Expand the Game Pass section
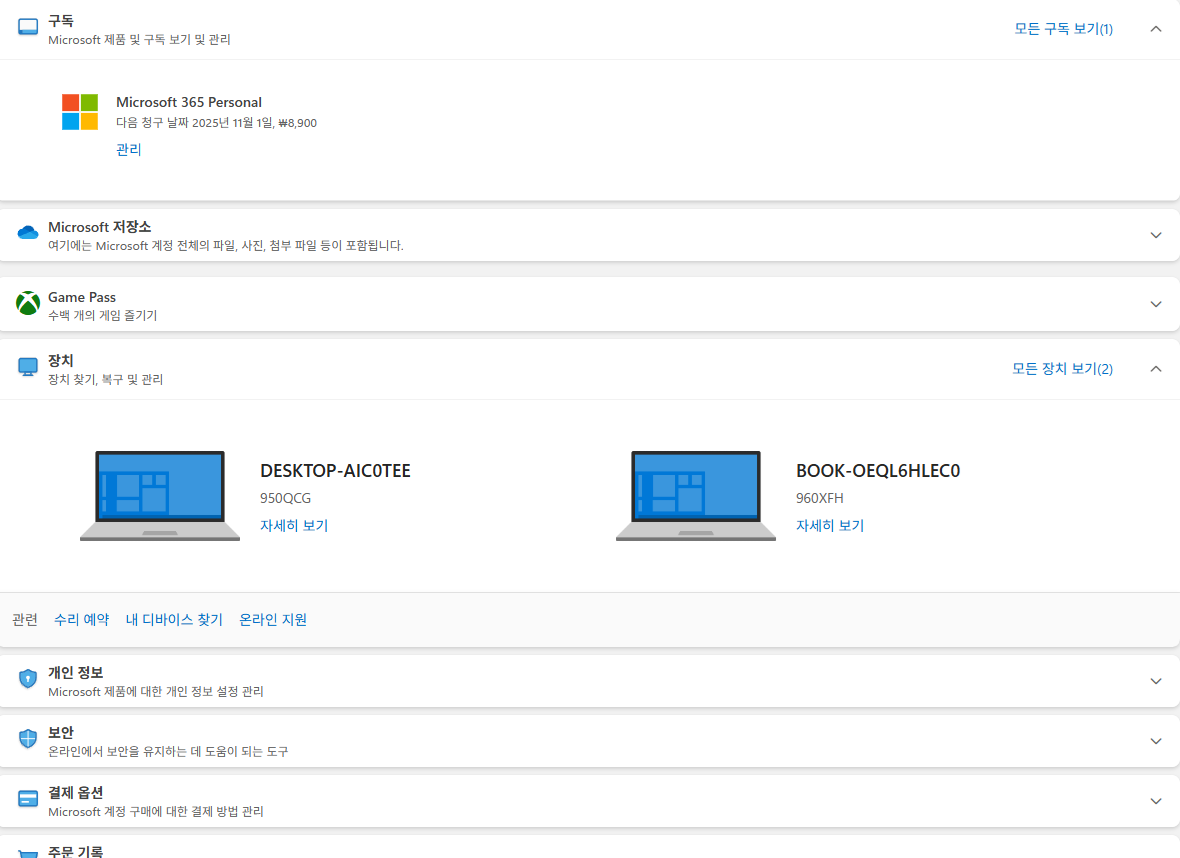 pos(1156,305)
